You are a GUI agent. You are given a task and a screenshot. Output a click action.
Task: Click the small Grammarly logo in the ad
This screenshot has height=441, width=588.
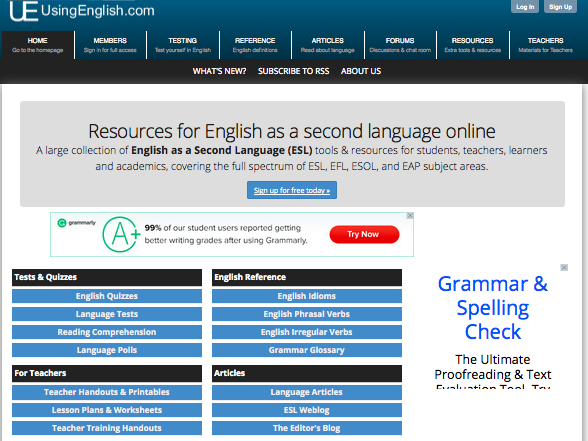coord(77,223)
